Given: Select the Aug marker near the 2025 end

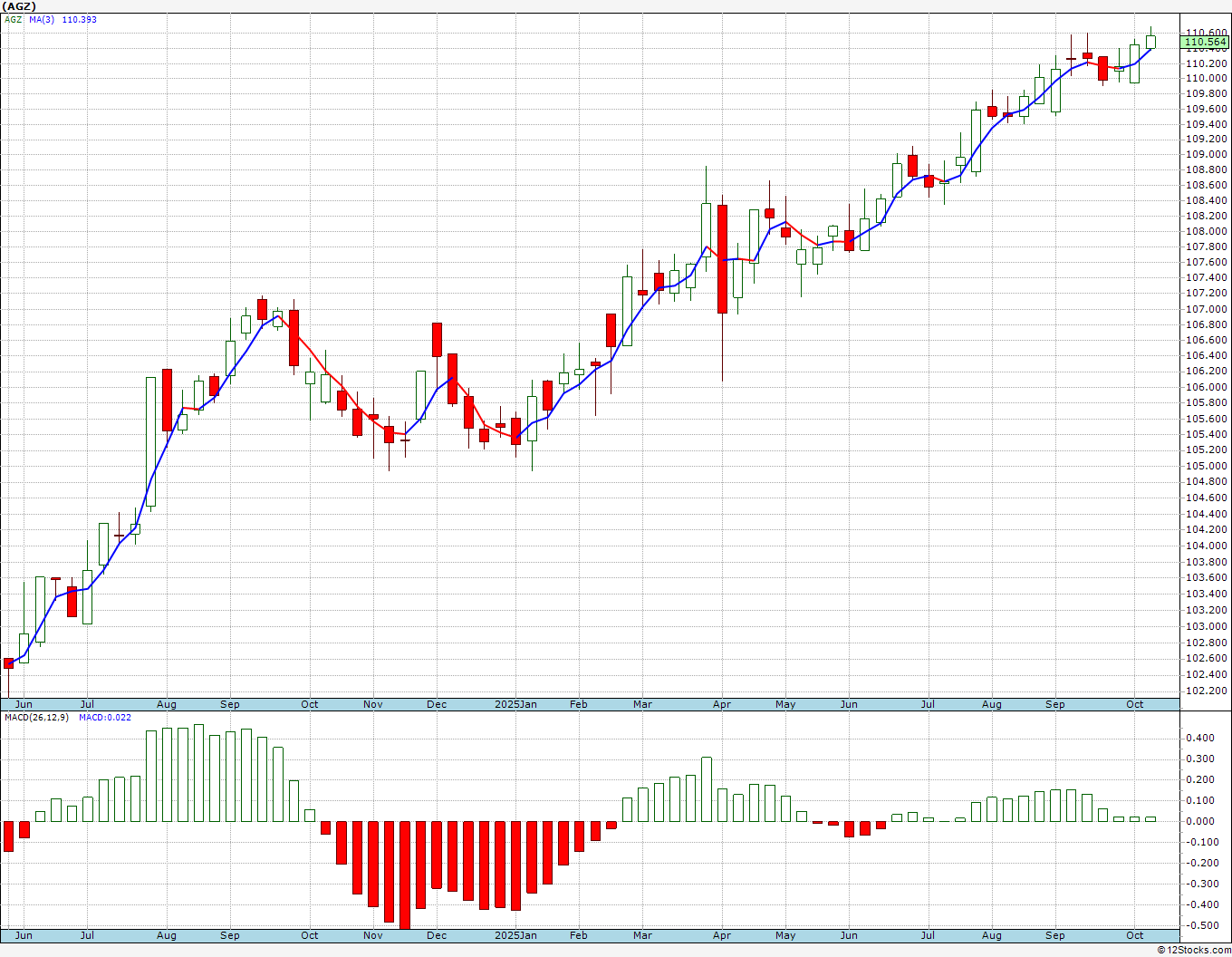Looking at the screenshot, I should 992,704.
